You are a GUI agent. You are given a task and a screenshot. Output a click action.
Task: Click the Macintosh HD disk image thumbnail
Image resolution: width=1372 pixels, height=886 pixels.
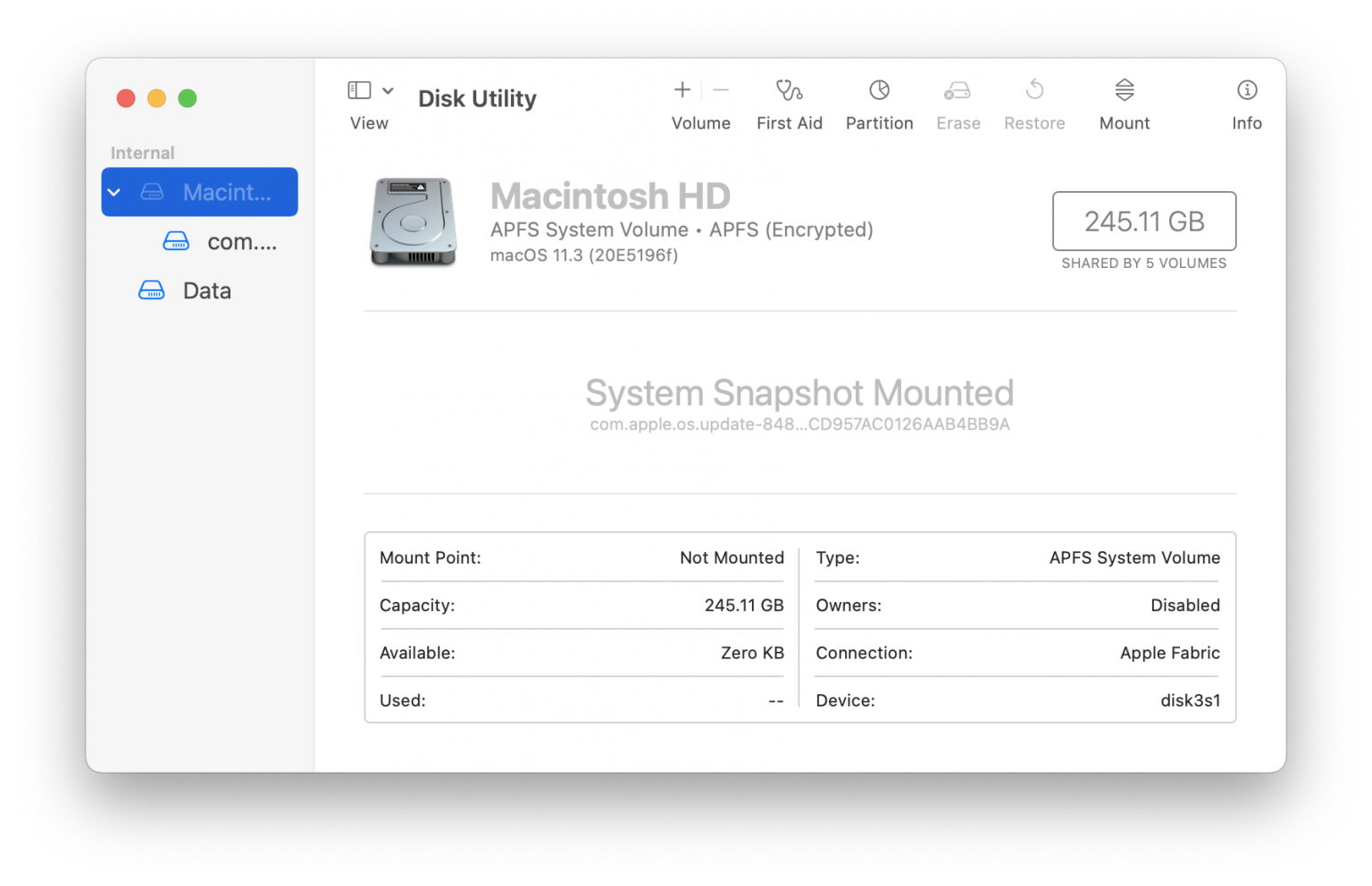click(x=412, y=221)
